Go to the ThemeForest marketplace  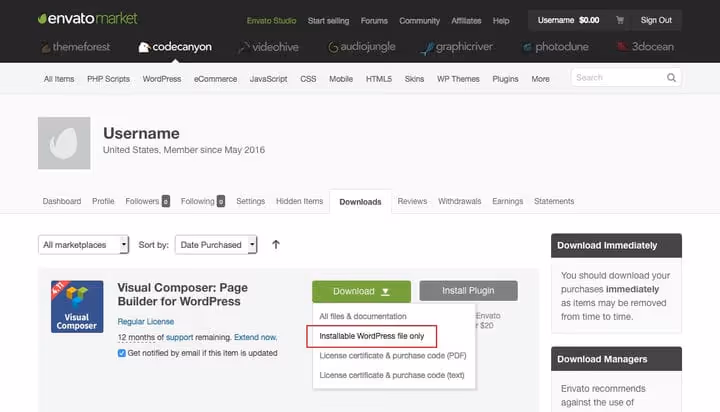tap(76, 47)
